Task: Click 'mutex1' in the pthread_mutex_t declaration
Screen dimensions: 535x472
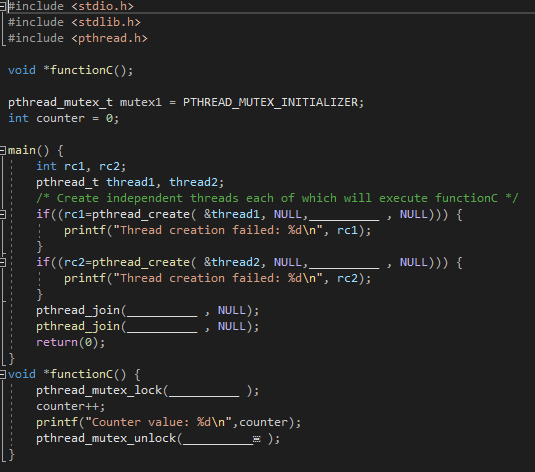Action: (141, 102)
